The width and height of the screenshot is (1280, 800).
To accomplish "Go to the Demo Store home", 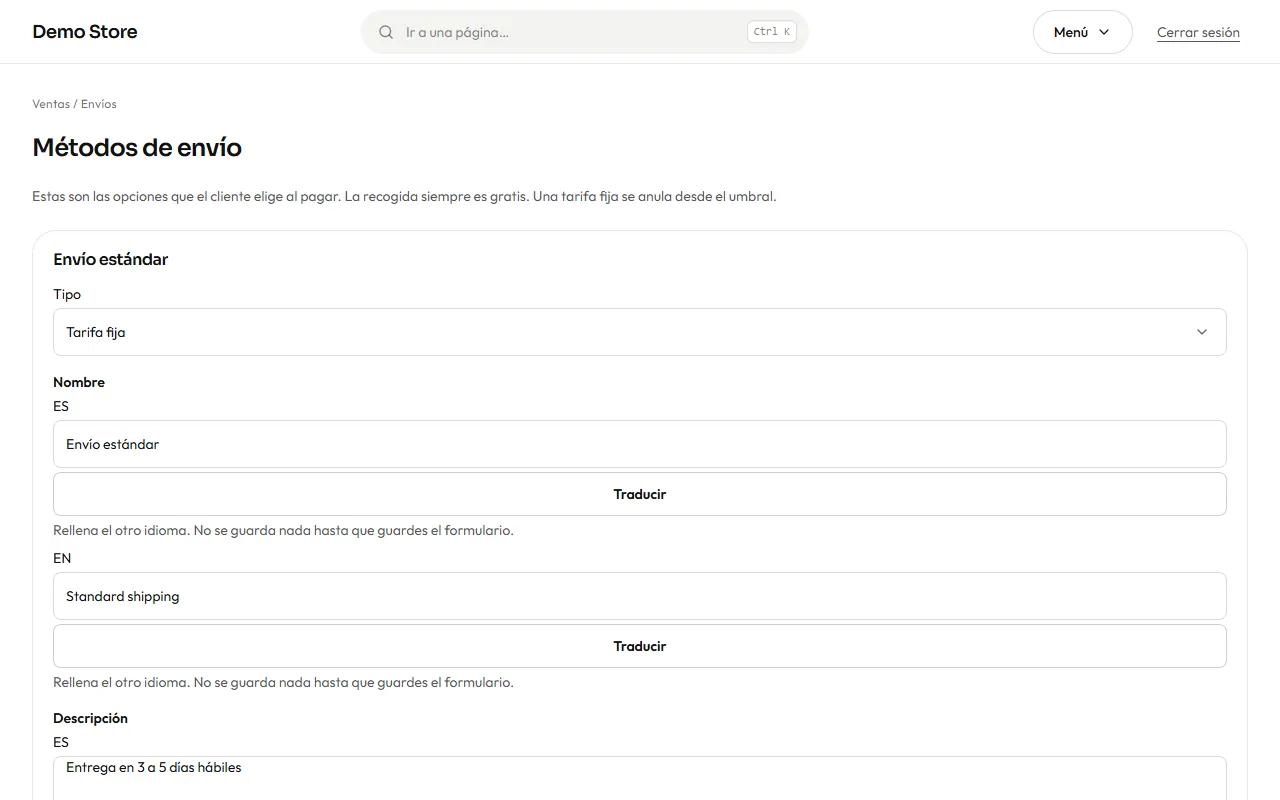I will pyautogui.click(x=85, y=32).
